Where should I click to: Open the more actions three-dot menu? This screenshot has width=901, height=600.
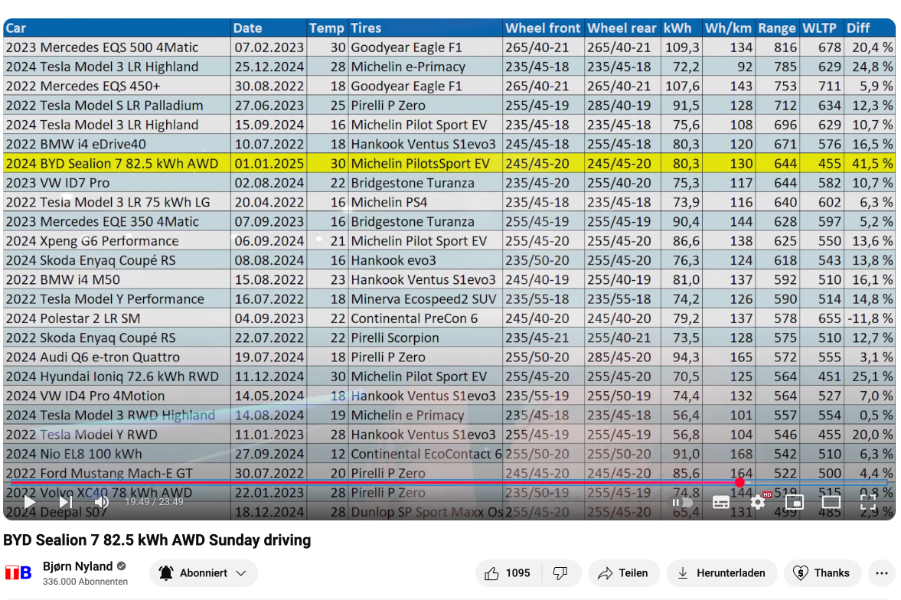click(x=882, y=573)
